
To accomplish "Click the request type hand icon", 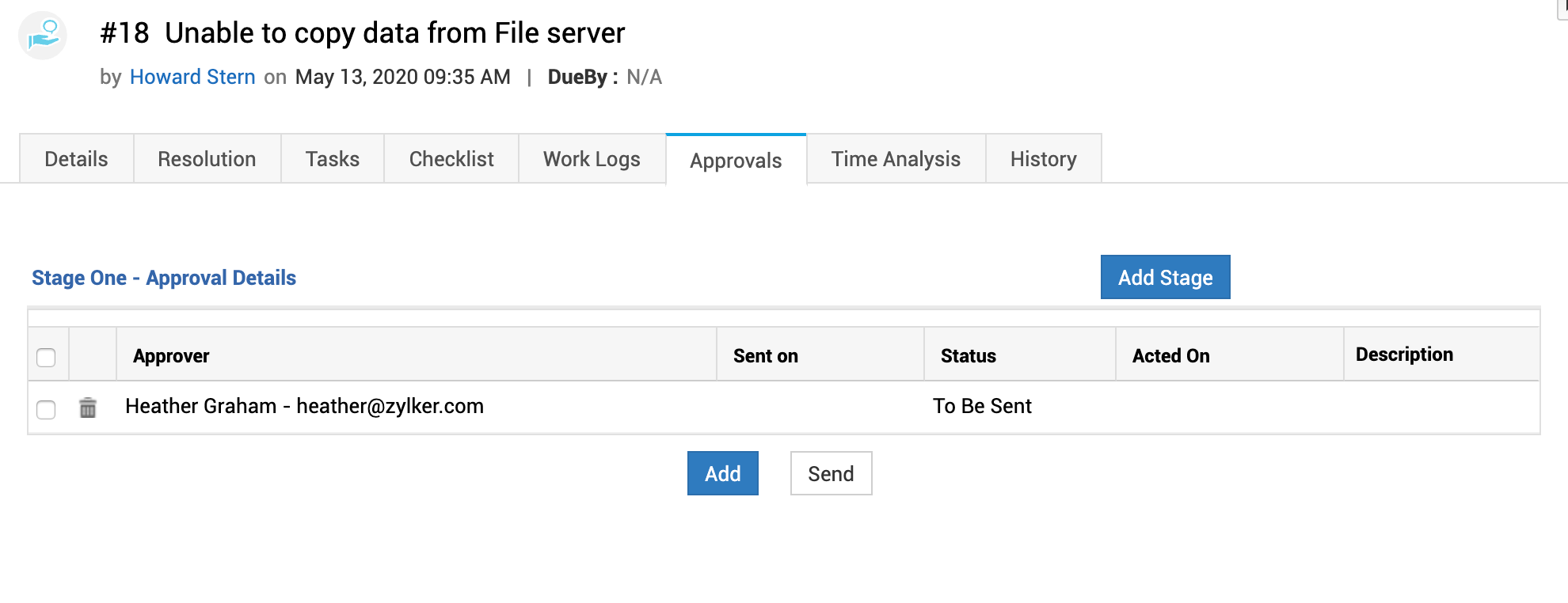I will [43, 36].
